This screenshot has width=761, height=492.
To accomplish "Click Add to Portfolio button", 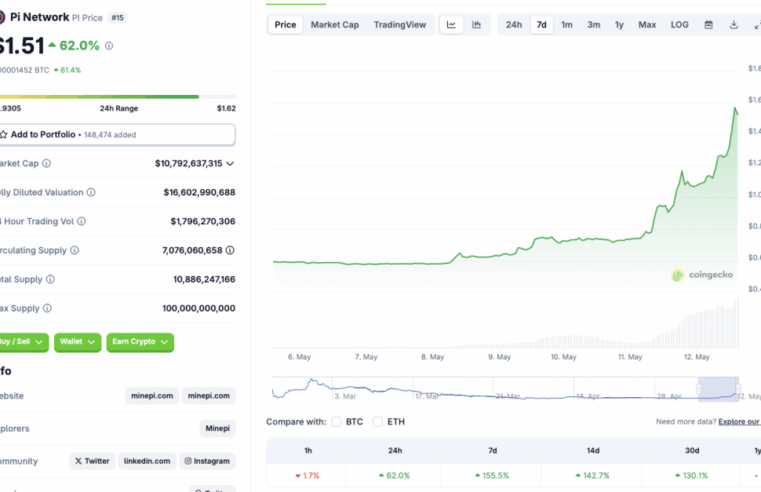I will [117, 134].
